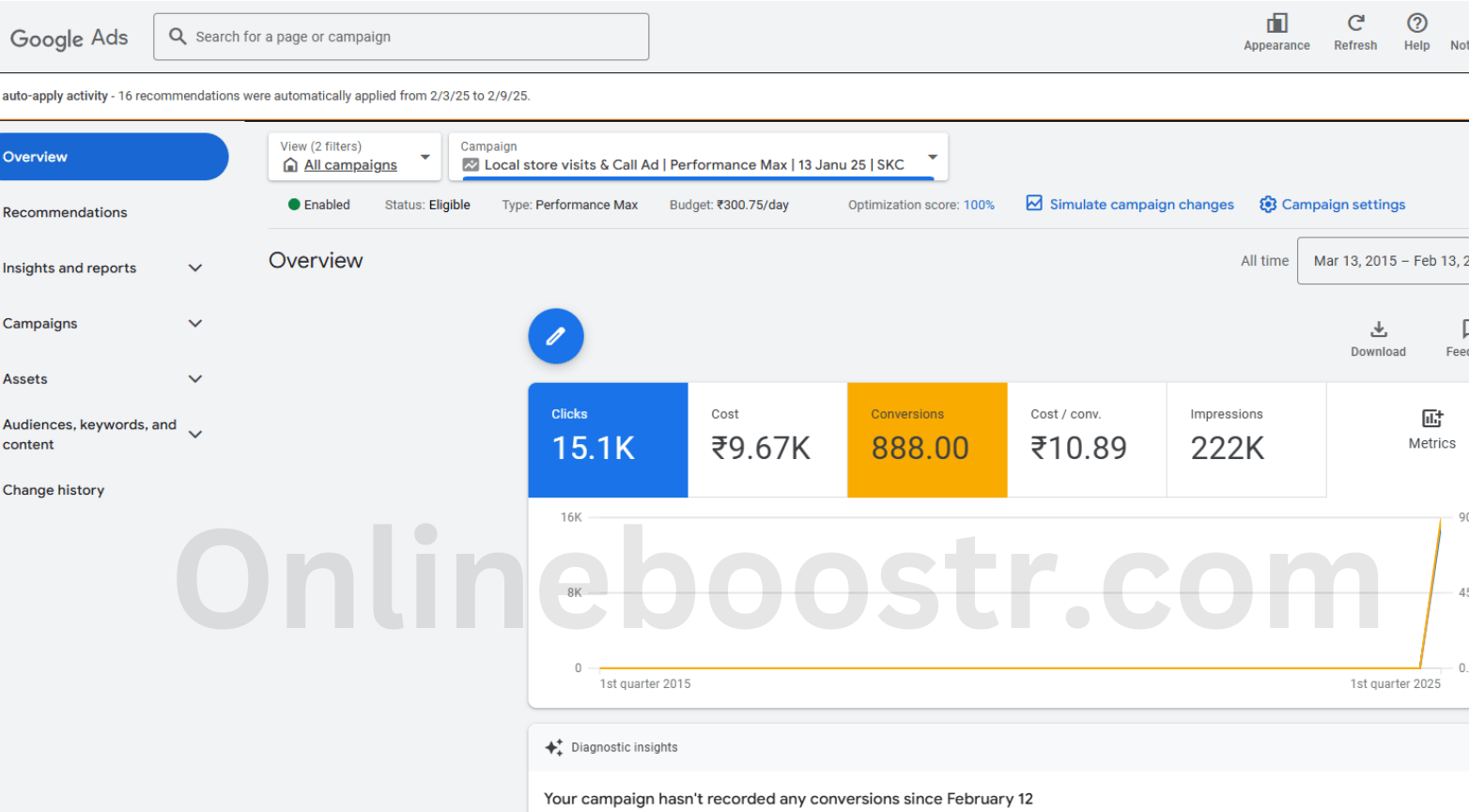The image size is (1469, 812).
Task: Open the Metrics chart icon
Action: coord(1431,419)
